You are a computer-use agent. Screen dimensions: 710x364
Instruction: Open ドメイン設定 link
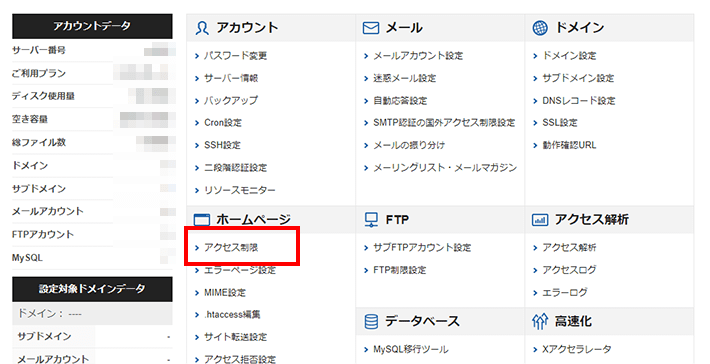(569, 56)
